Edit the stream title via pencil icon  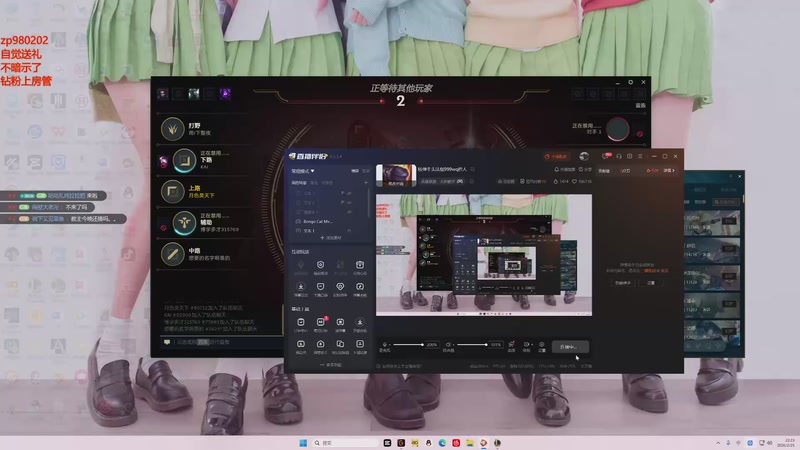pyautogui.click(x=473, y=169)
